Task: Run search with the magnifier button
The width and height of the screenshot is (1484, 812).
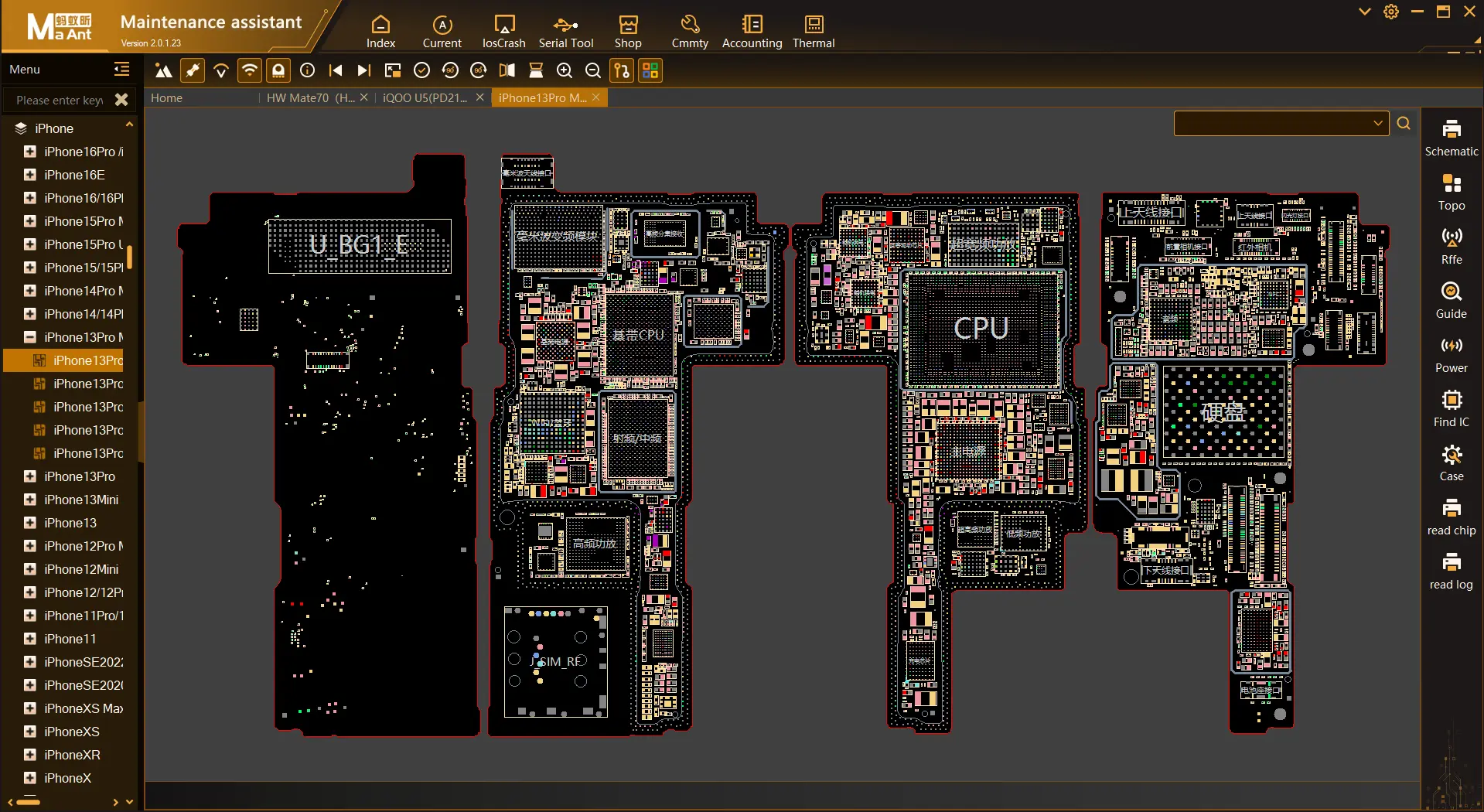Action: [x=1404, y=123]
